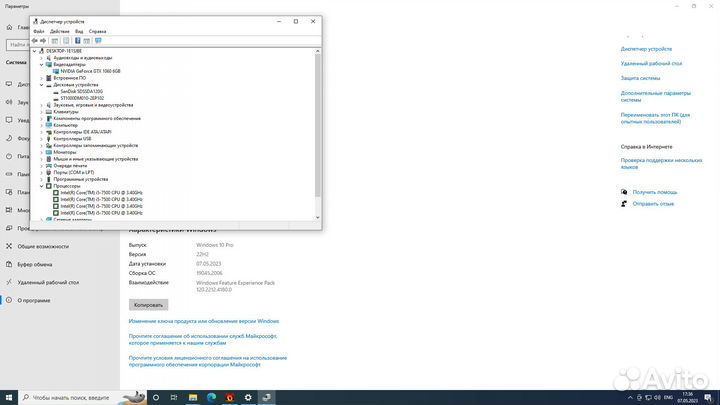Screen dimensions: 720x405
Task: Select ST1000DM010-2EP102 disk row
Action: coord(82,98)
